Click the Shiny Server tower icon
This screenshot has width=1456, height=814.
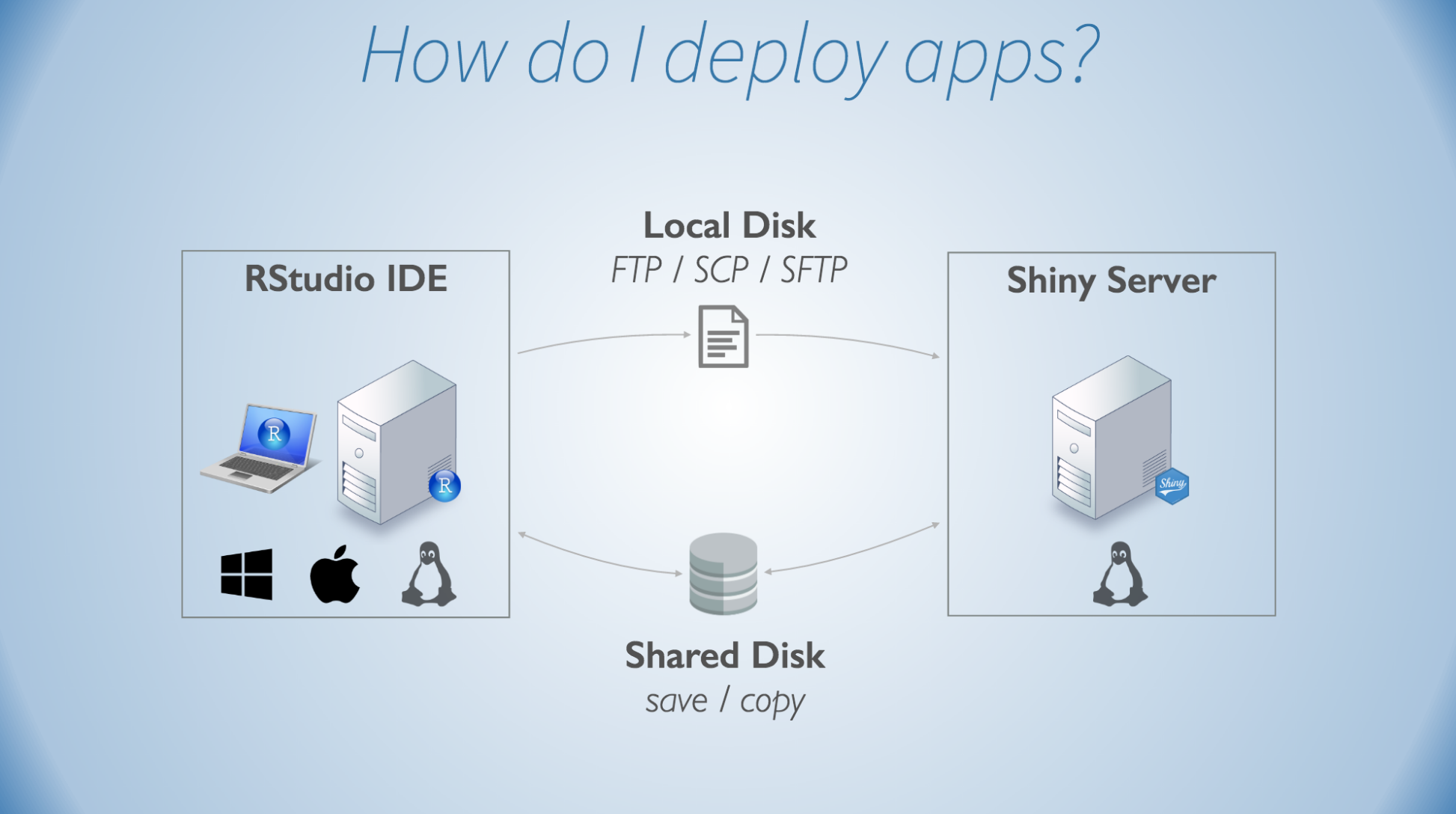1111,438
